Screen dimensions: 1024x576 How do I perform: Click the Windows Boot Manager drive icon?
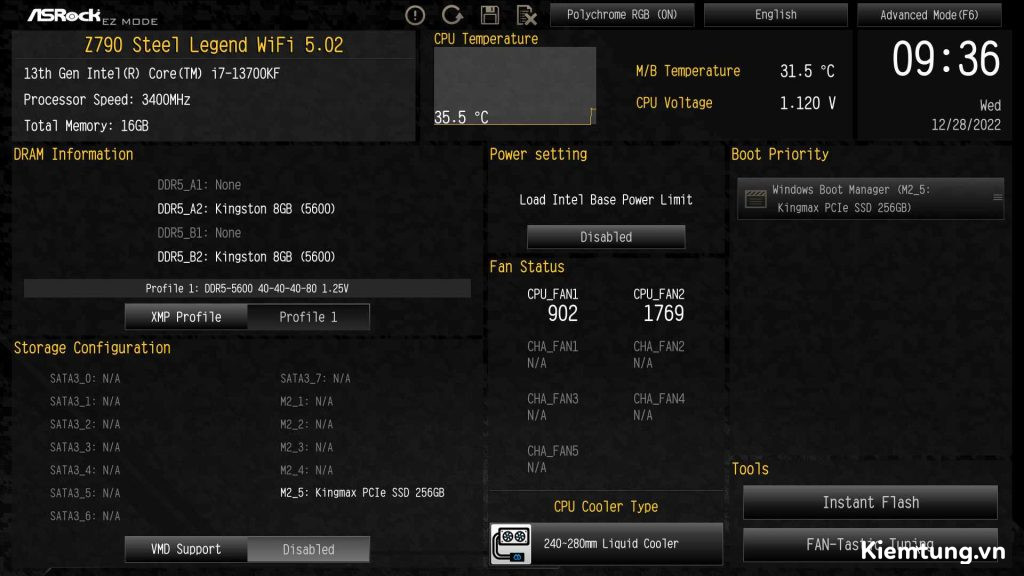point(756,199)
